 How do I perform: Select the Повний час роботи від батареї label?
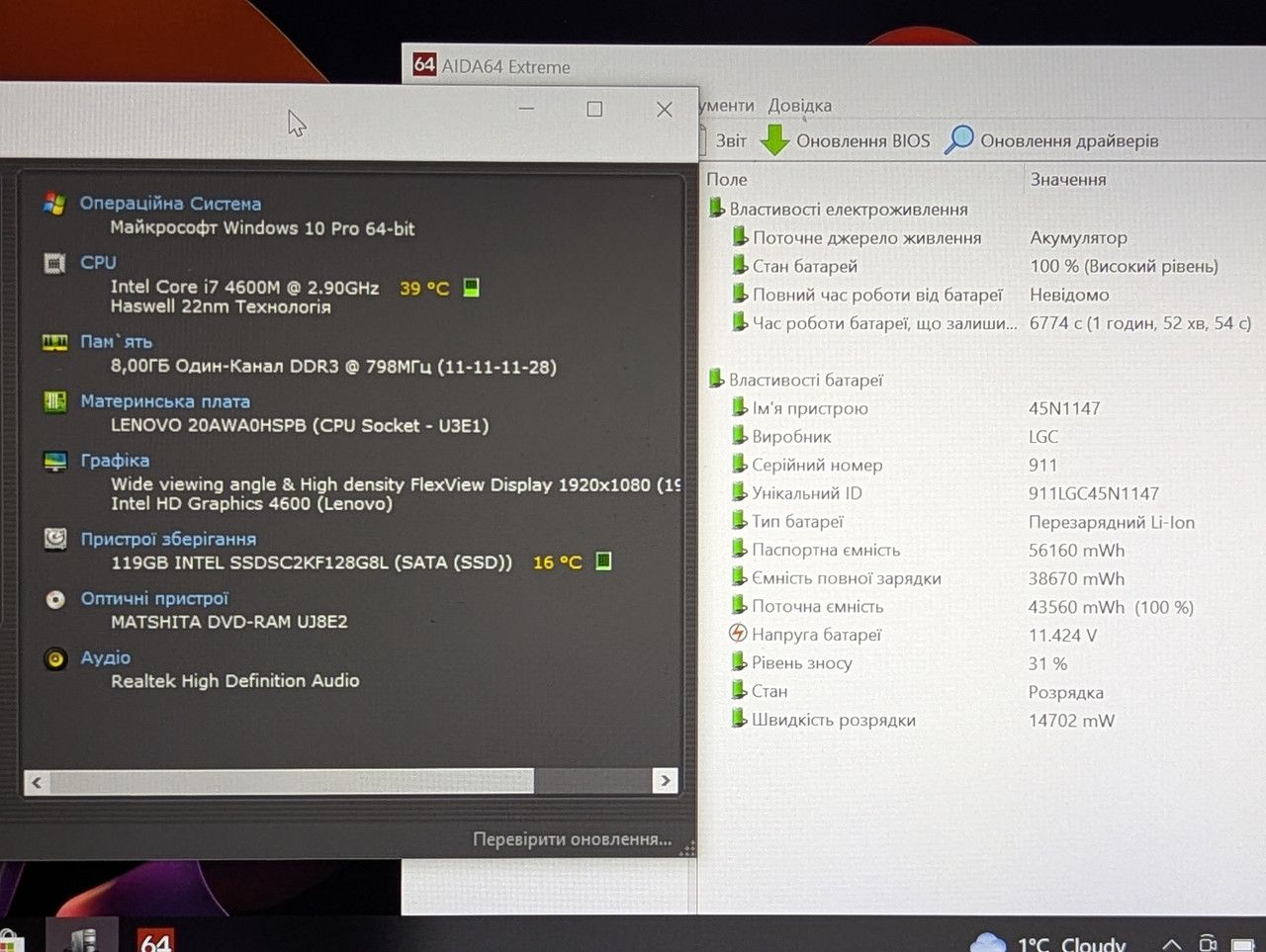(877, 295)
